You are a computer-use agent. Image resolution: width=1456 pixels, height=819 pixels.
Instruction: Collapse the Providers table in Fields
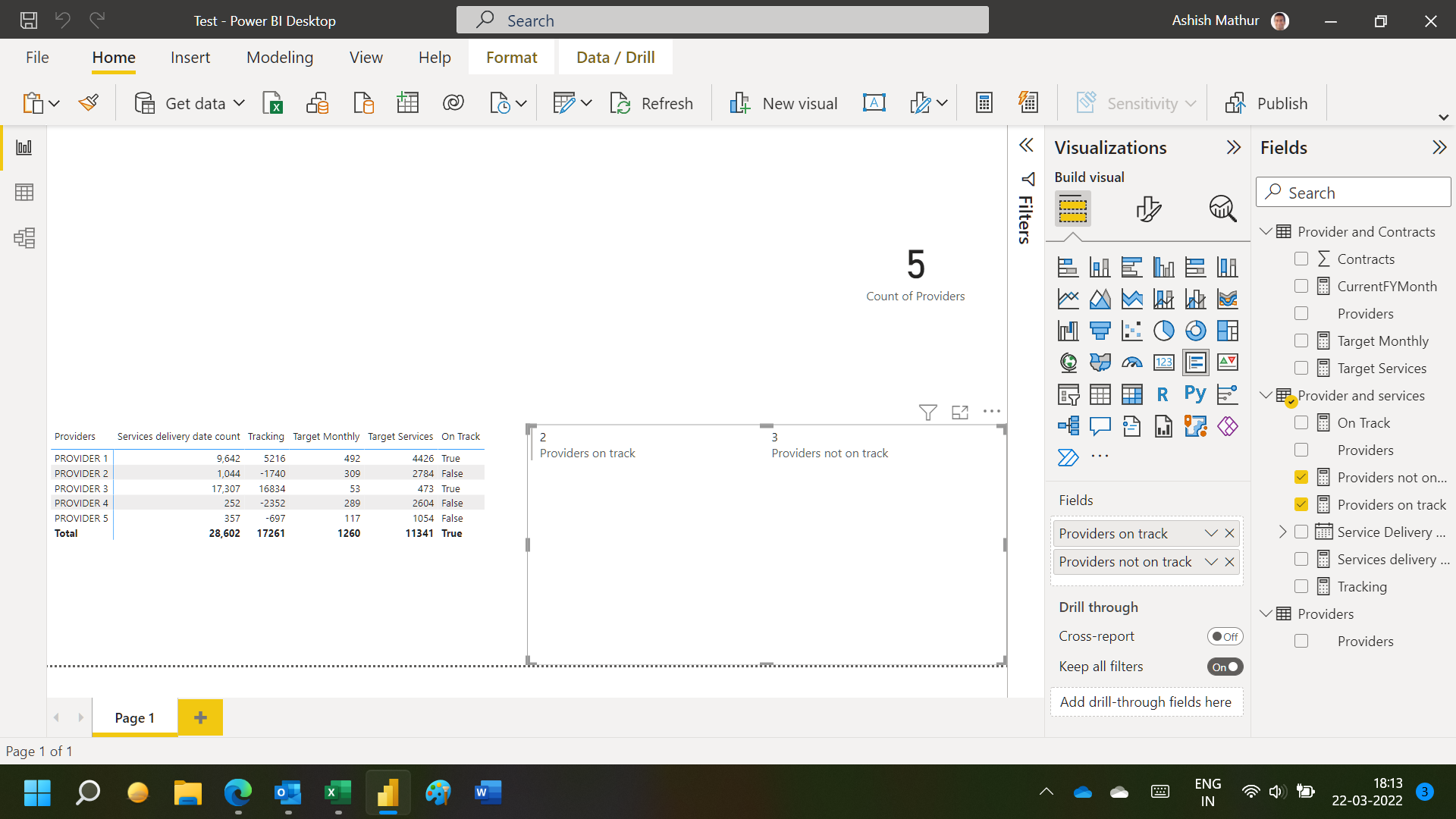tap(1266, 613)
